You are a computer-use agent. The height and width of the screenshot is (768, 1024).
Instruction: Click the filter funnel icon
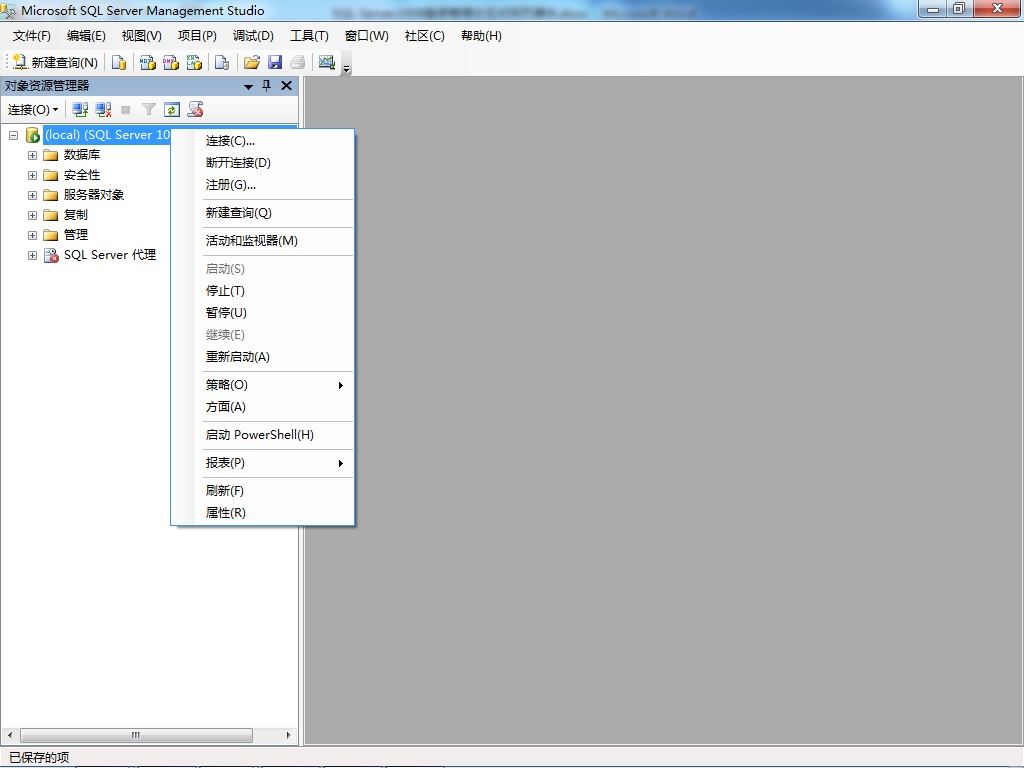coord(149,110)
